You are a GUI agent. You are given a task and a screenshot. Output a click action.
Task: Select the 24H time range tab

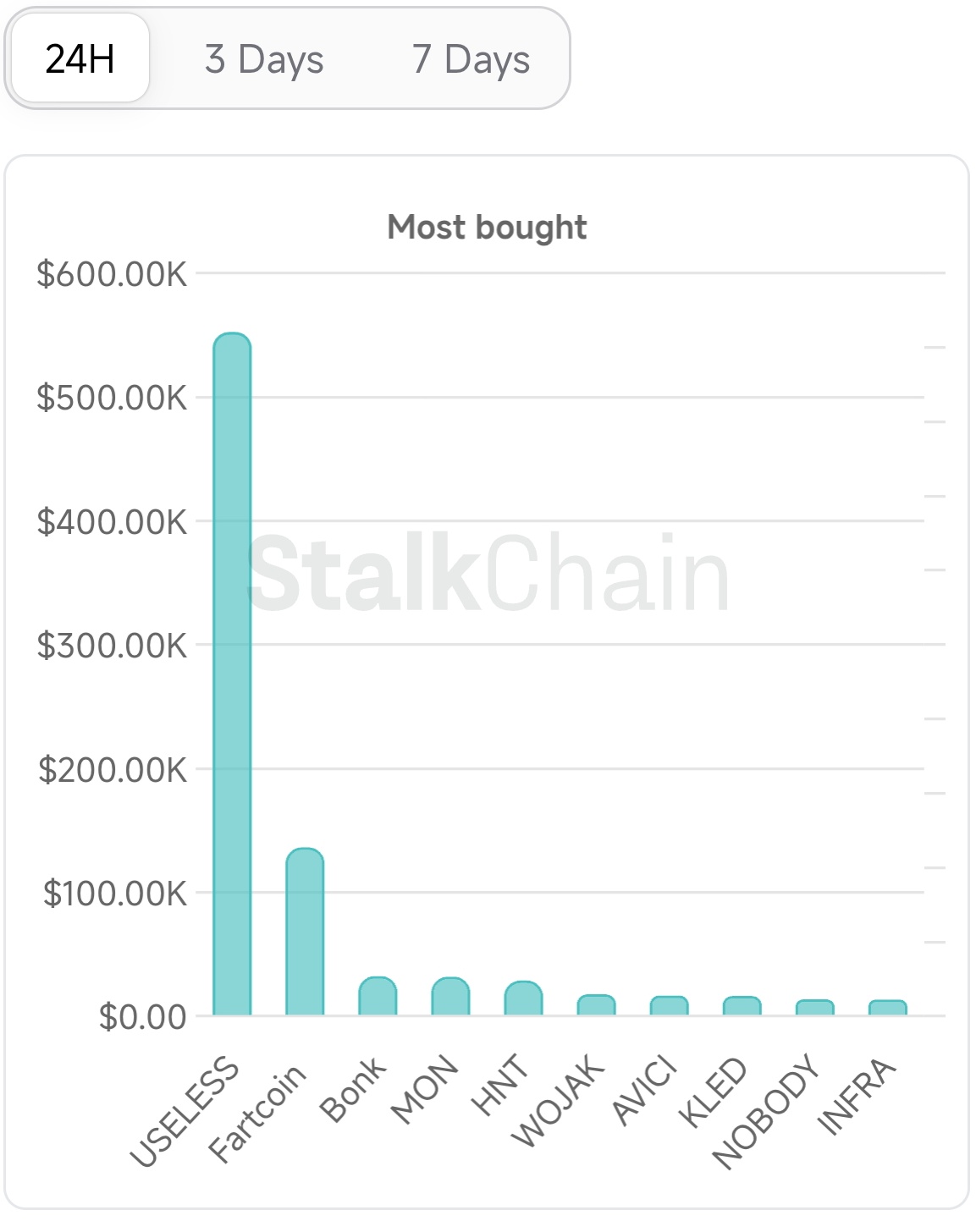80,59
